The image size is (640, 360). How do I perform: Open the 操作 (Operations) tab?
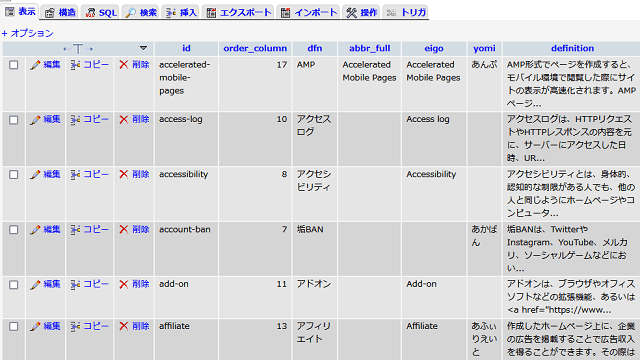tap(362, 13)
